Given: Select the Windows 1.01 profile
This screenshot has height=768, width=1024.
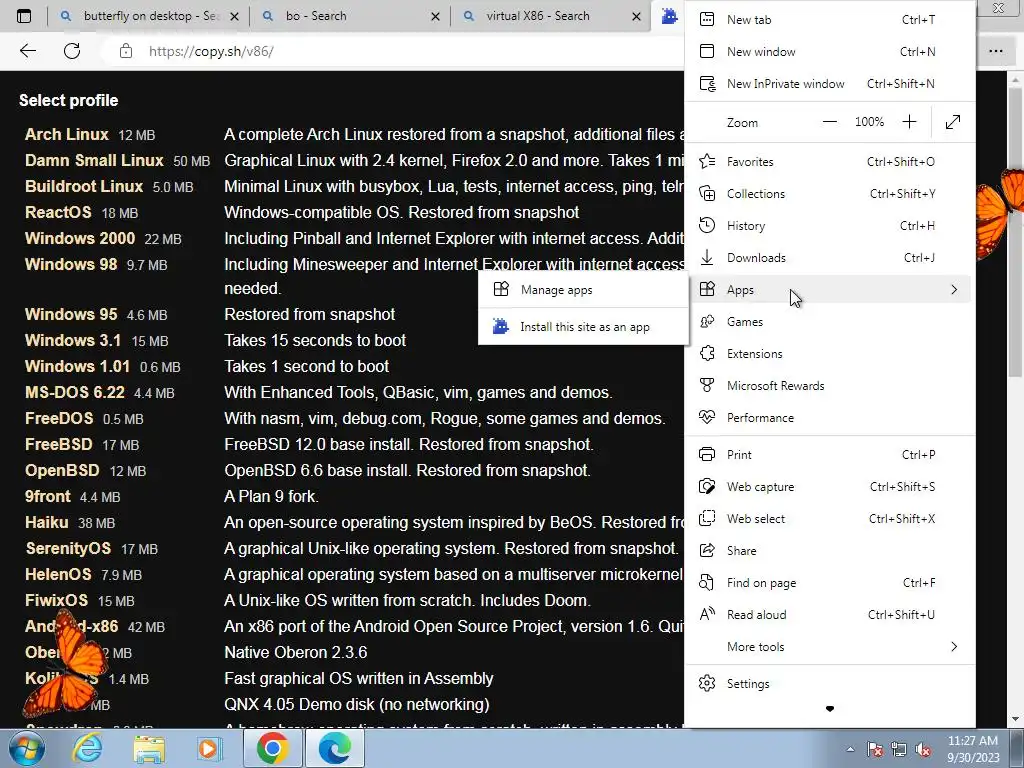Looking at the screenshot, I should 77,366.
